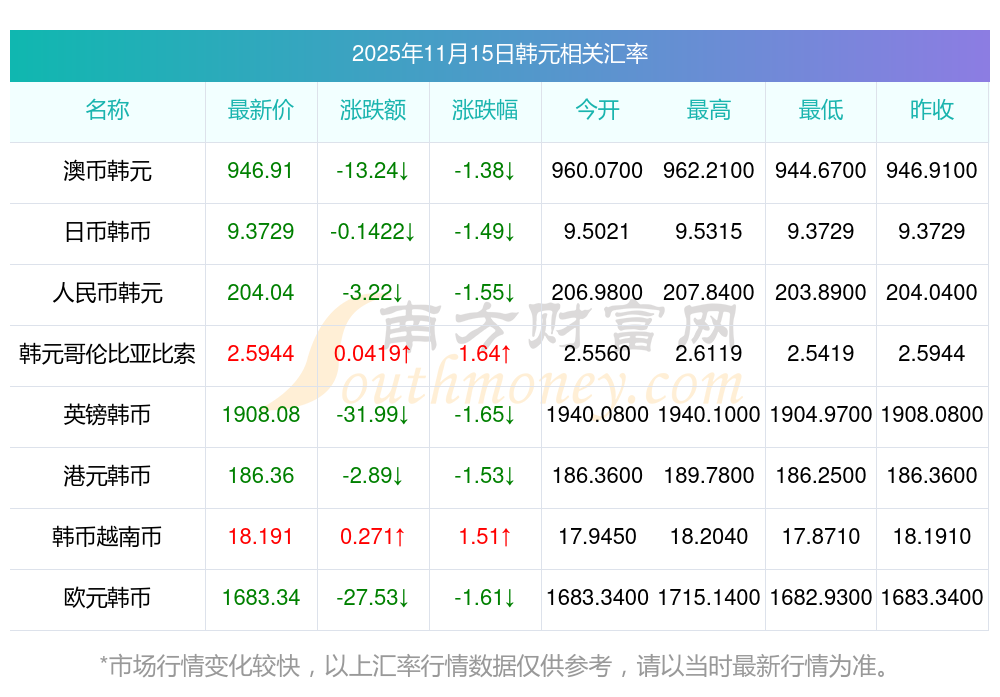
Task: Click opening price 960.0700
Action: 597,170
